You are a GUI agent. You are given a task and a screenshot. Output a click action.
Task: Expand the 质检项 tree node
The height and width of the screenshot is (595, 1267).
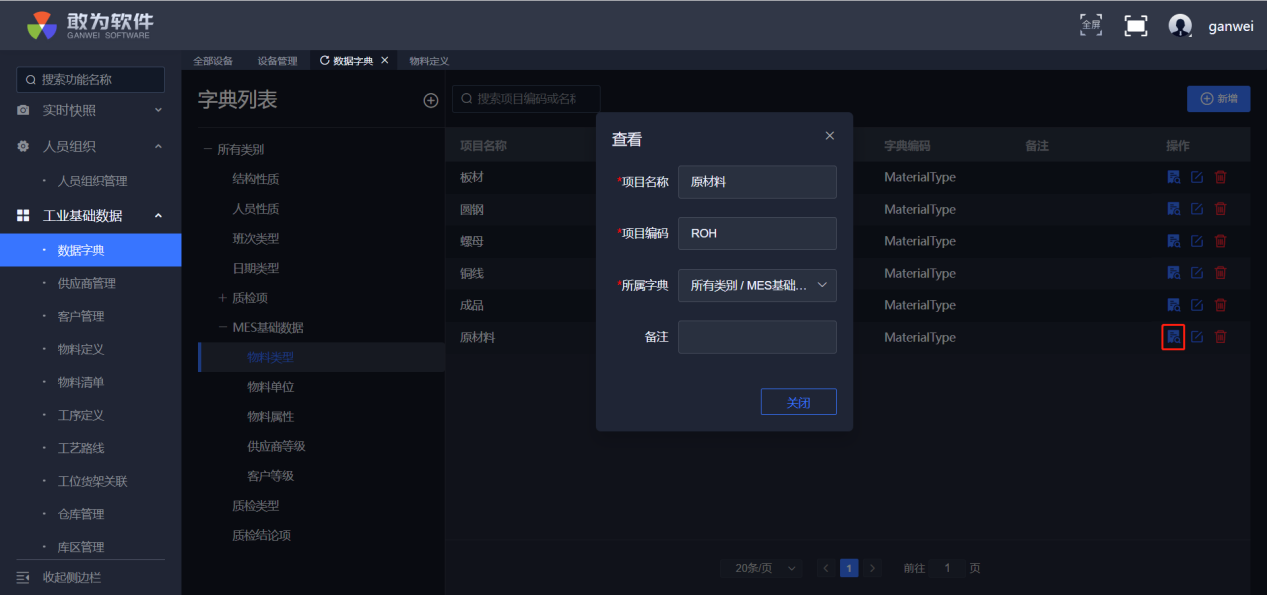[x=223, y=298]
